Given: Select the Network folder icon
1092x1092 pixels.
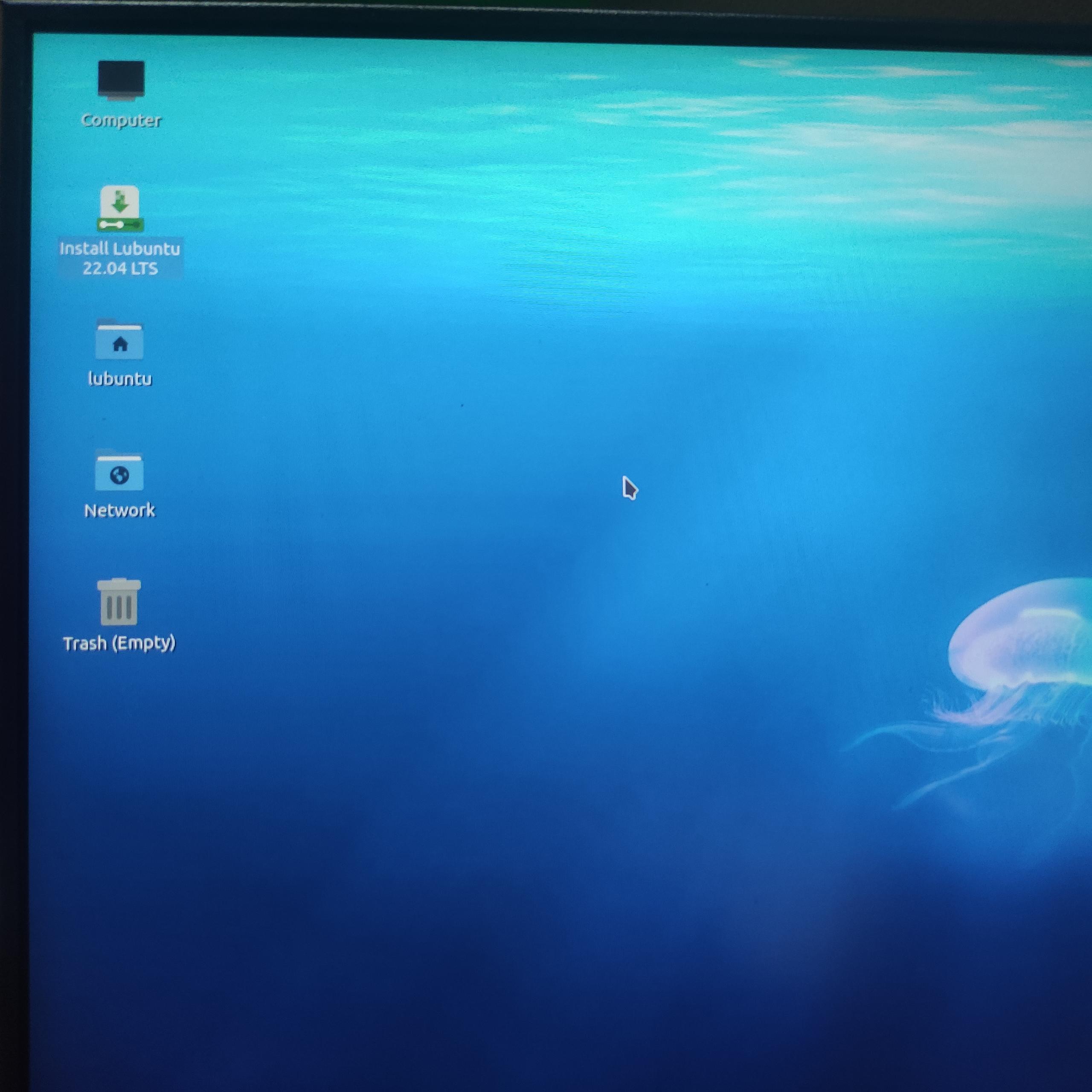Looking at the screenshot, I should tap(119, 471).
